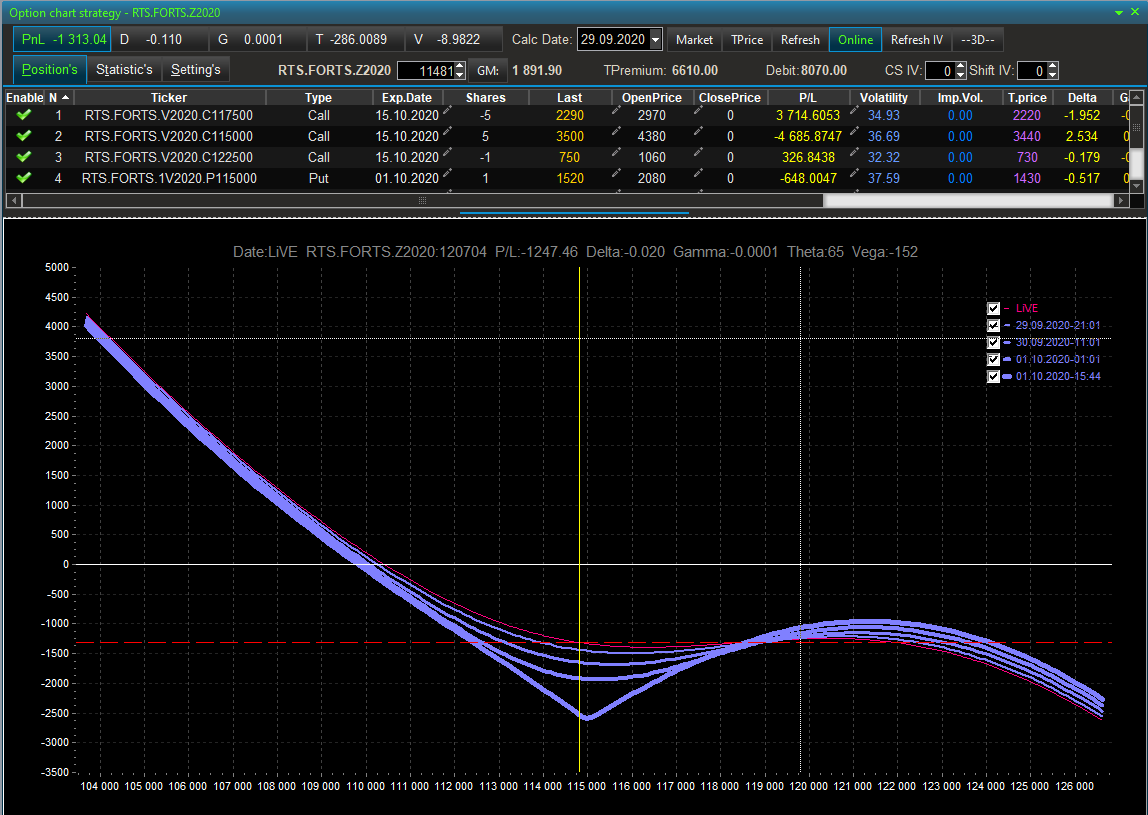Viewport: 1148px width, 815px height.
Task: Uncheck the LIVE curve legend checkbox
Action: [993, 309]
